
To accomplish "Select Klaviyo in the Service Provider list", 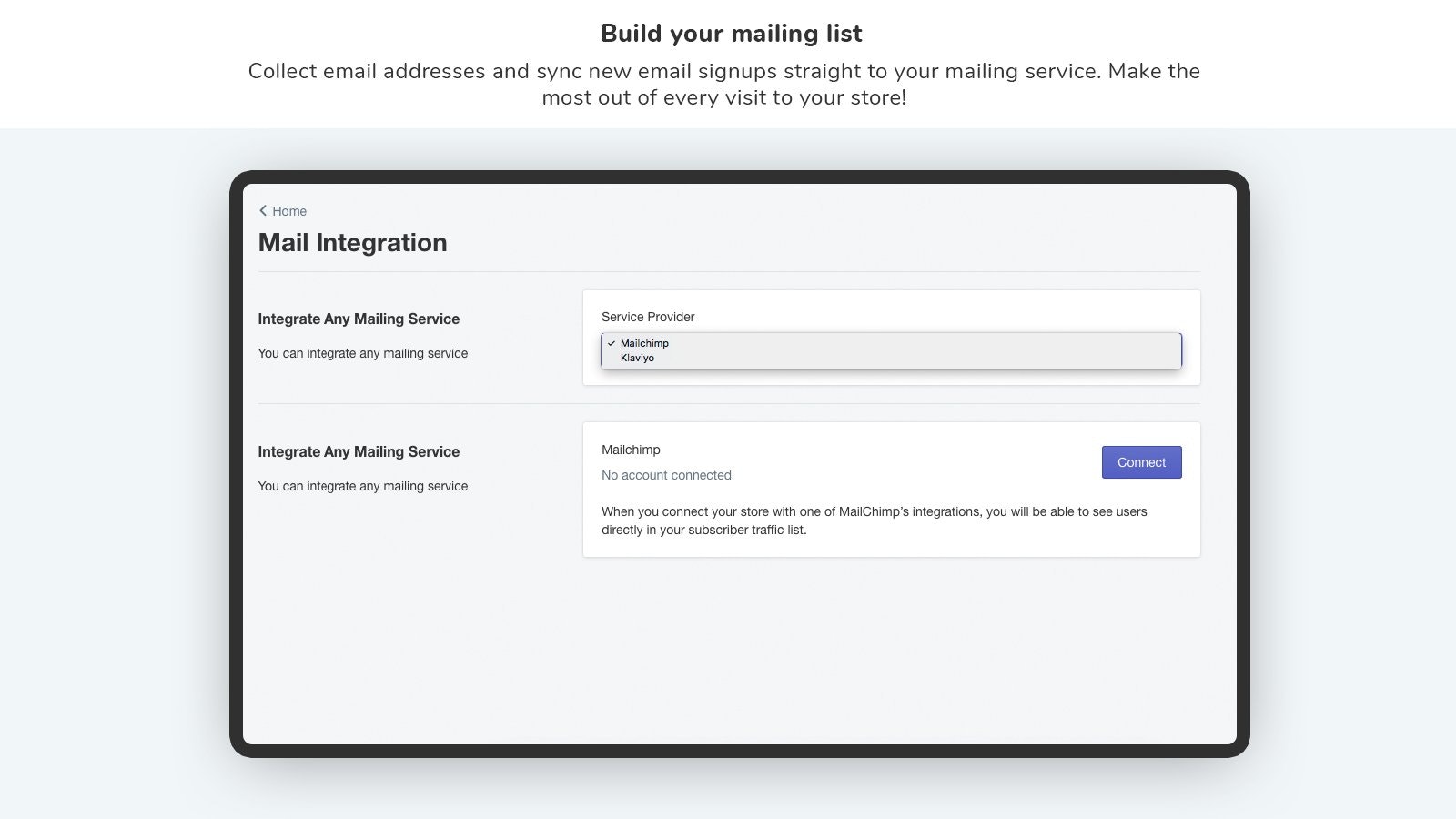I will 637,358.
